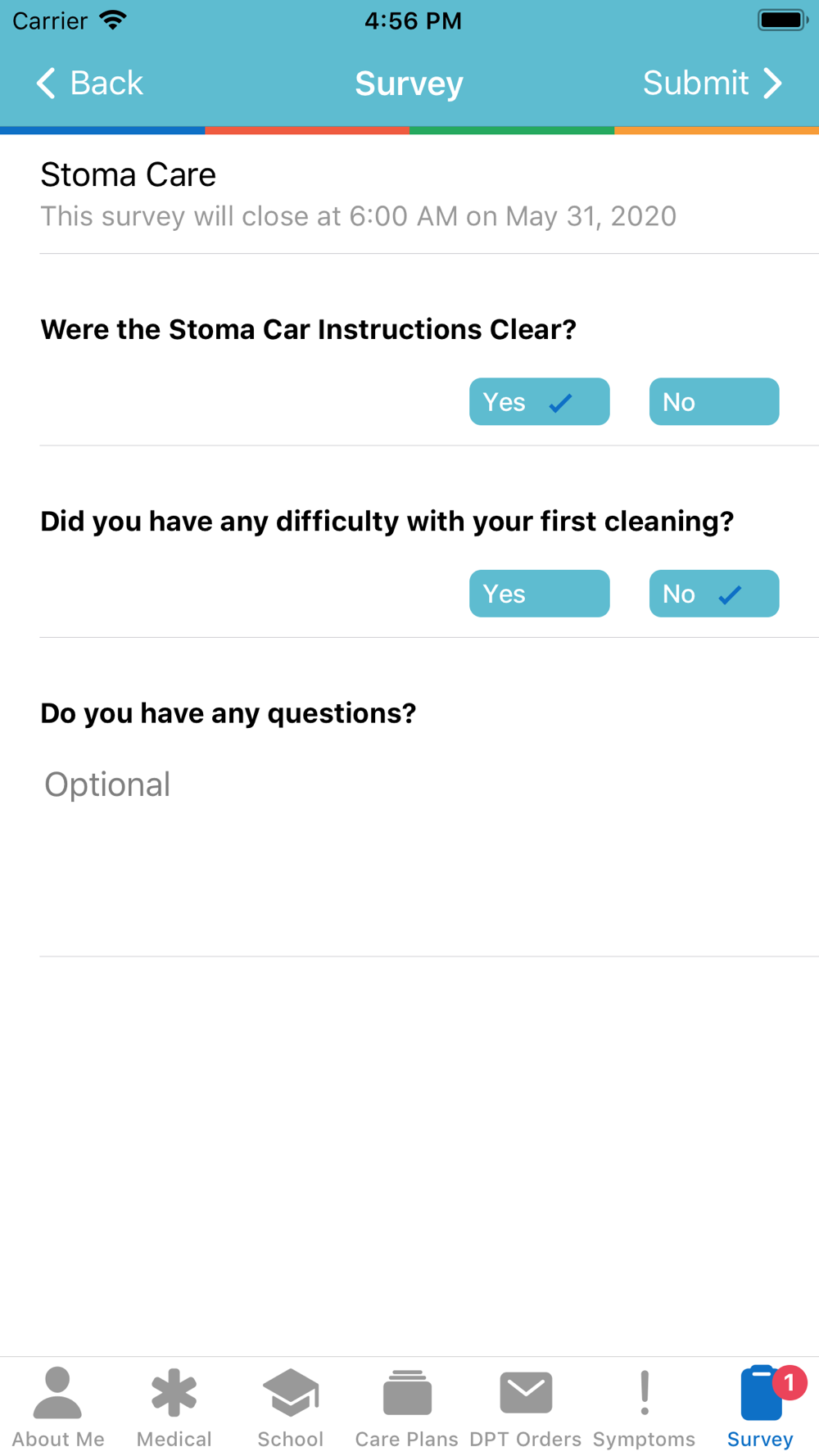The image size is (819, 1456).
Task: Tap the Submit forward chevron
Action: click(x=772, y=83)
